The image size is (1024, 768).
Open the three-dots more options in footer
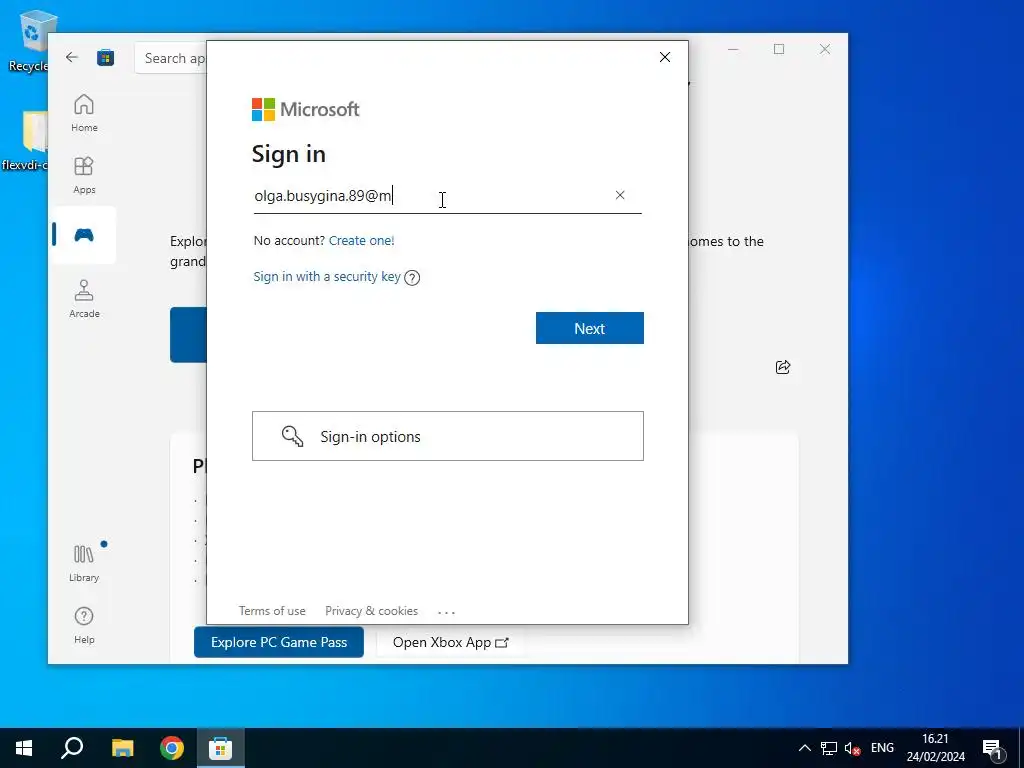tap(447, 612)
